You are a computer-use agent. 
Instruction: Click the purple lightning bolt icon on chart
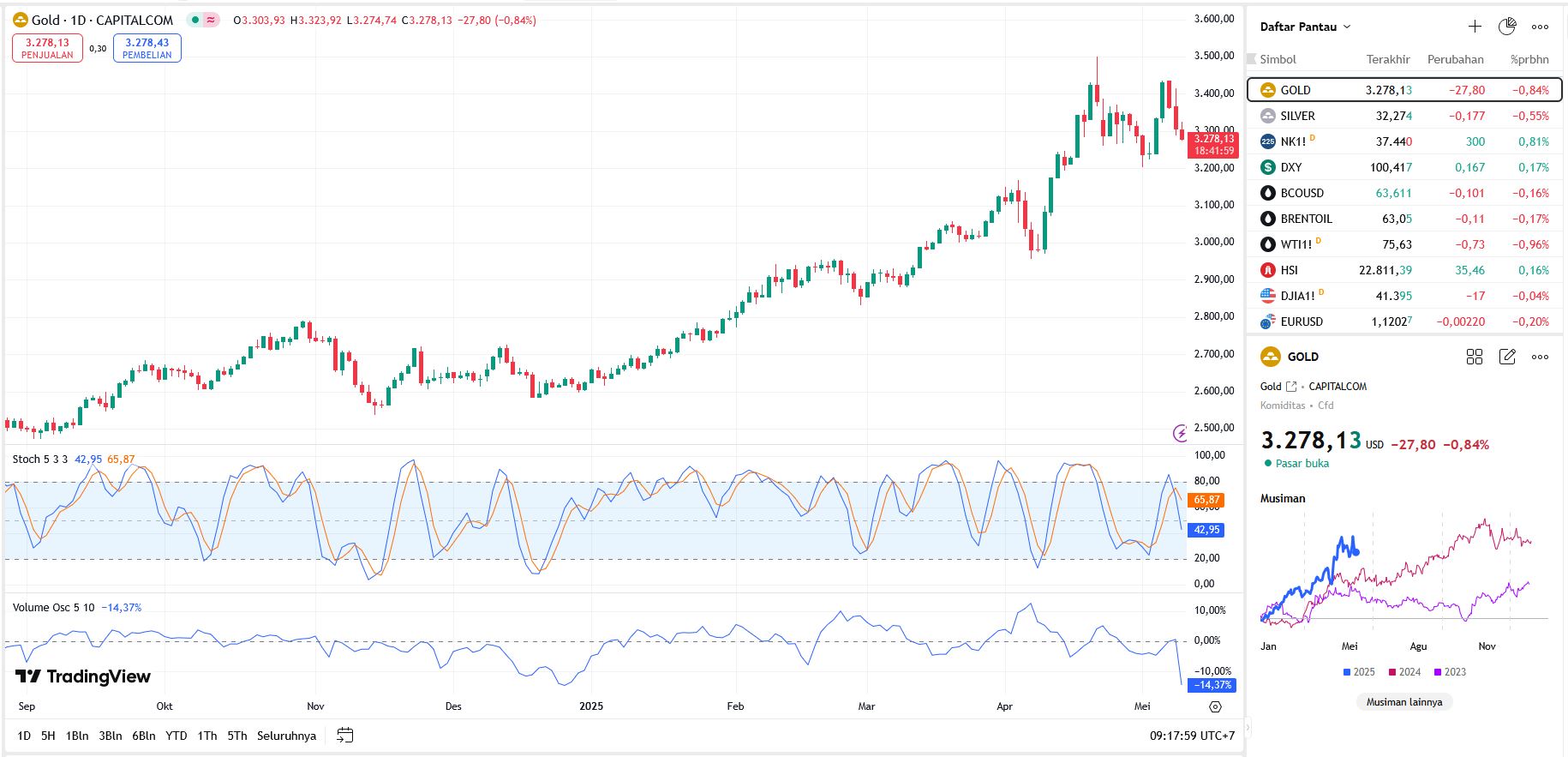point(1180,433)
